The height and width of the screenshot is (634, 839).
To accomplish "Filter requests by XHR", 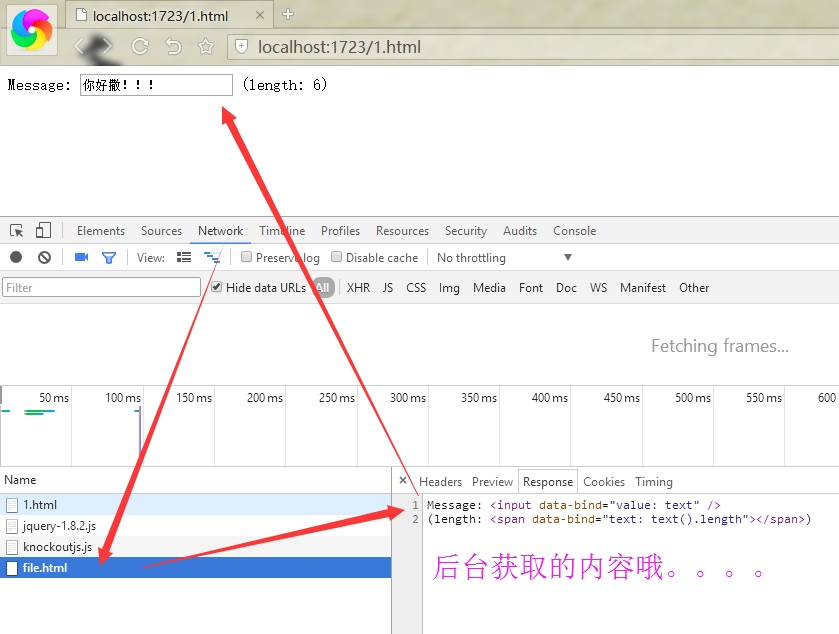I will click(359, 288).
